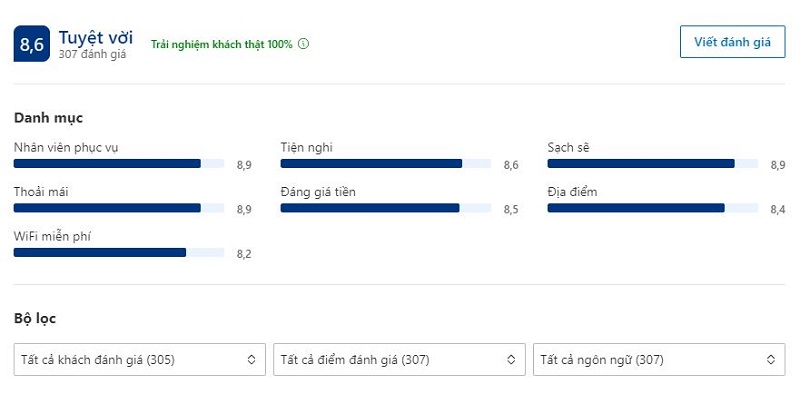Image resolution: width=800 pixels, height=394 pixels.
Task: Click 'Trải nghiệm khách thật 100%' text
Action: [x=222, y=44]
